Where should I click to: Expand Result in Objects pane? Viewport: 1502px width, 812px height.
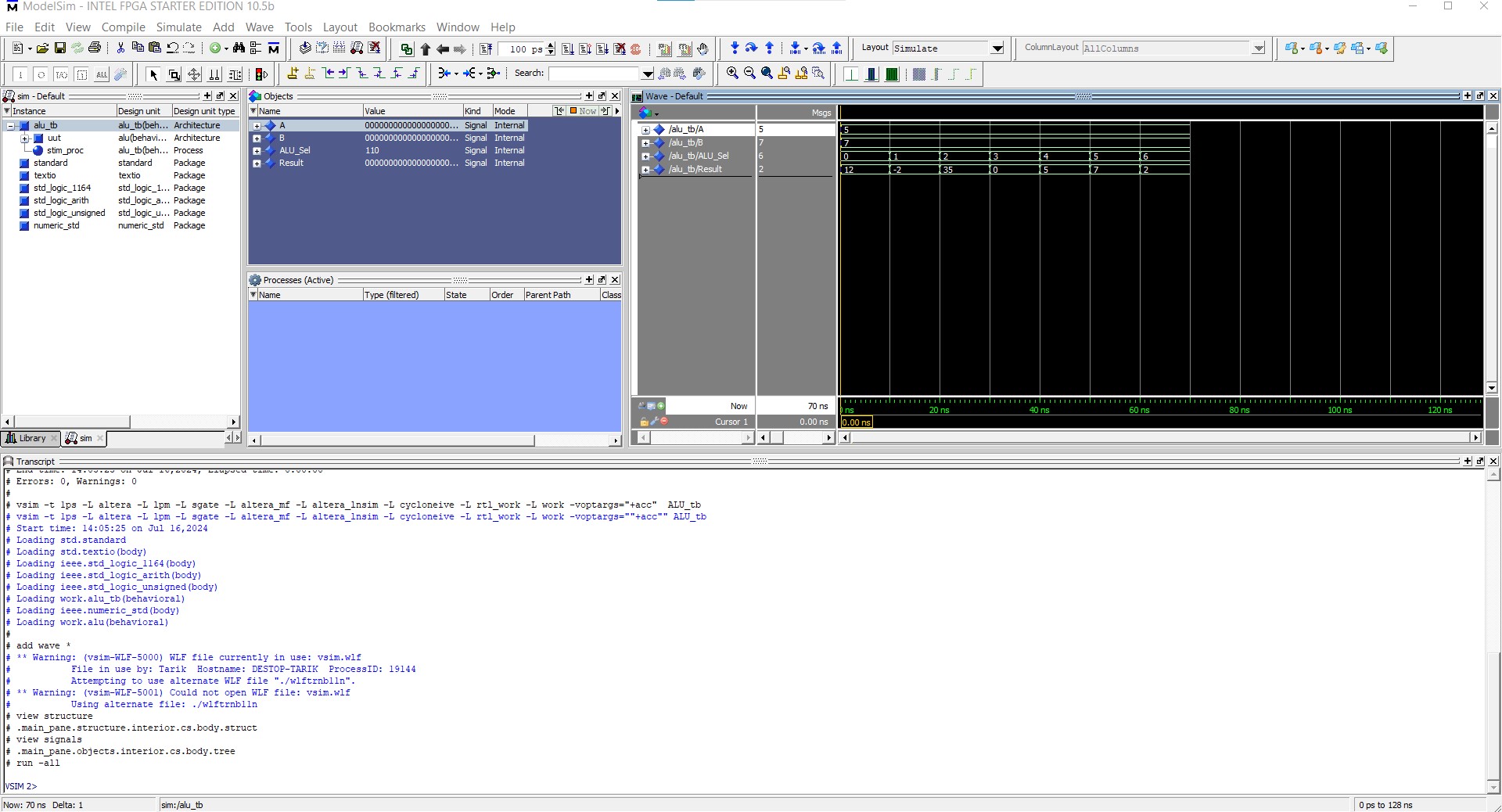click(257, 163)
